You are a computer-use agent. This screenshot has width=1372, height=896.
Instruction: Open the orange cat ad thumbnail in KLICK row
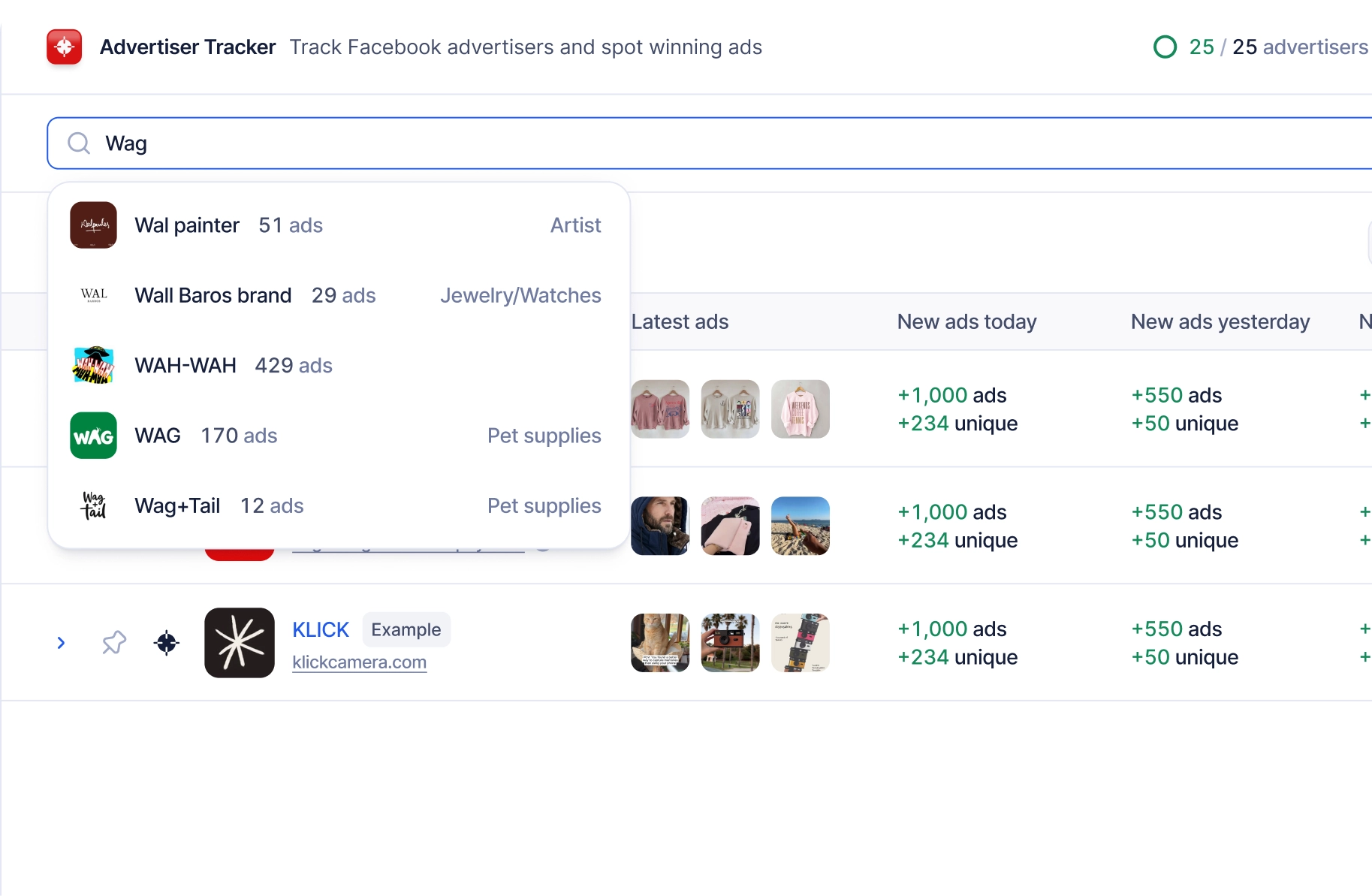tap(660, 643)
